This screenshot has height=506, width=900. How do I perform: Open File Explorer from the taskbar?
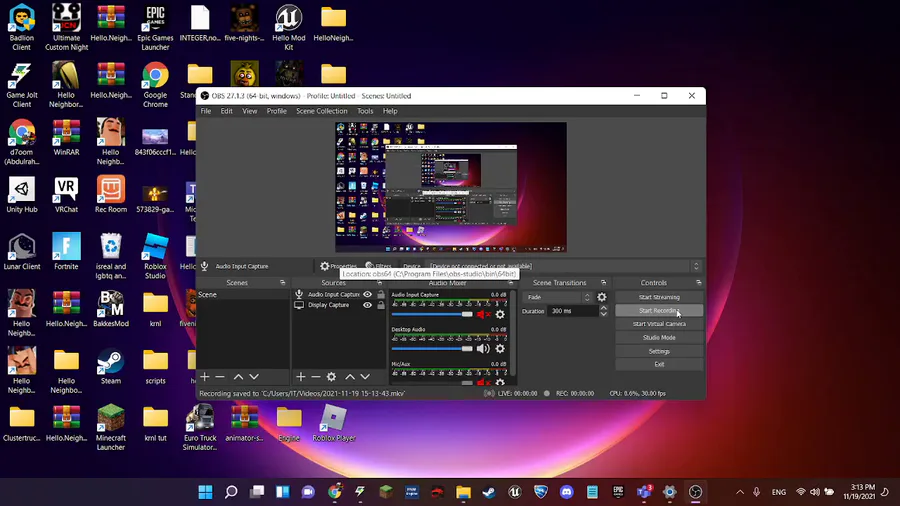pos(463,492)
